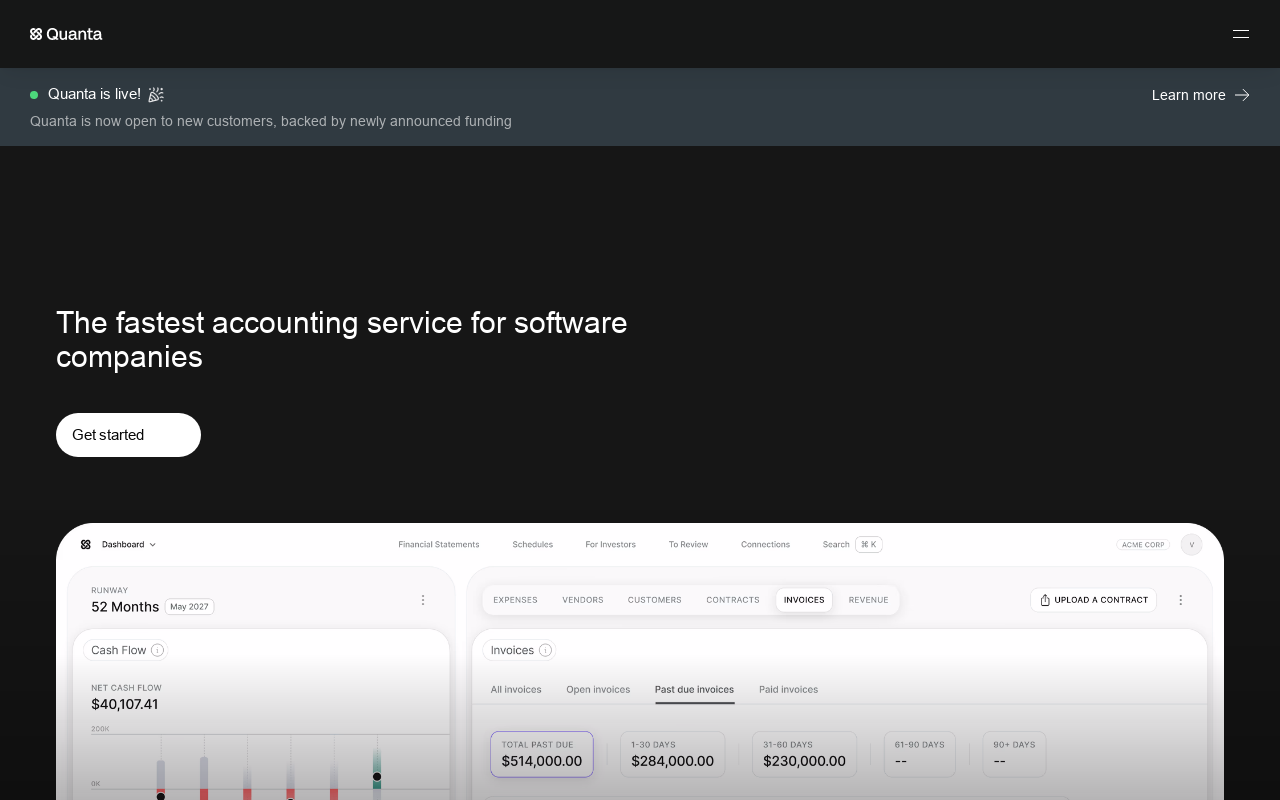Open Financial Statements menu item
Image resolution: width=1280 pixels, height=800 pixels.
coord(439,545)
